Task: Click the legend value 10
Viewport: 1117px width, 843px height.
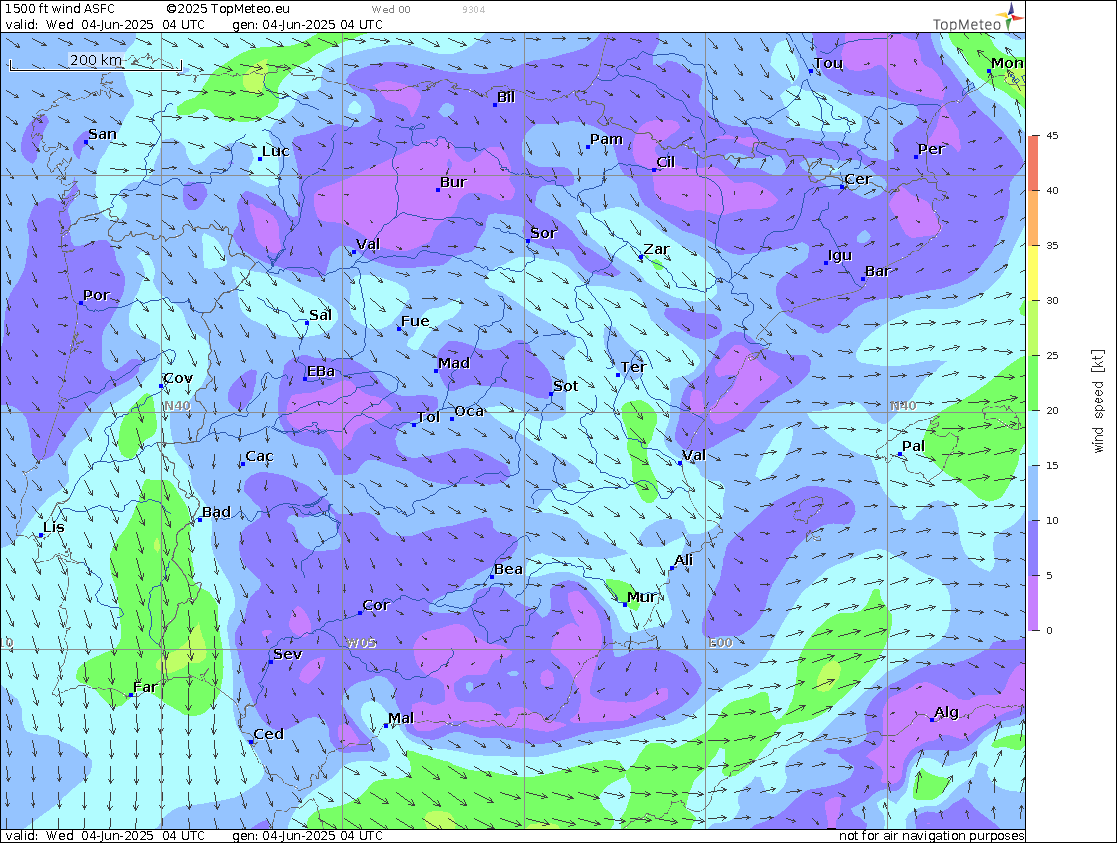Action: click(x=1052, y=520)
